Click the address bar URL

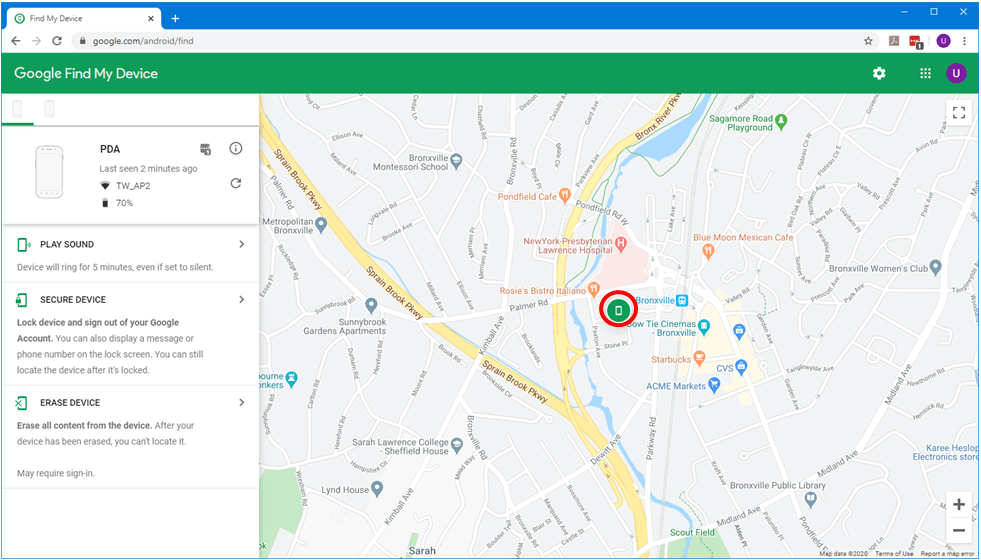[143, 41]
